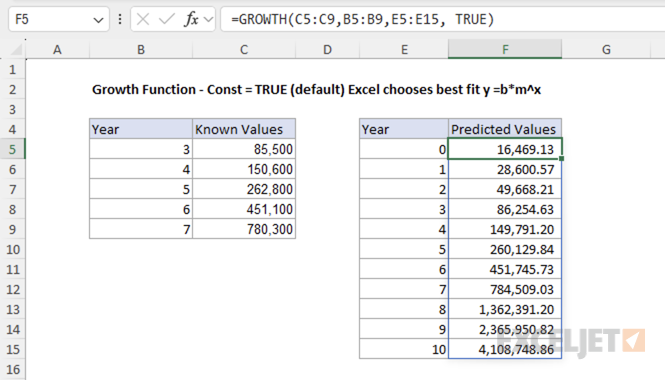Select row 16 header

(12, 369)
